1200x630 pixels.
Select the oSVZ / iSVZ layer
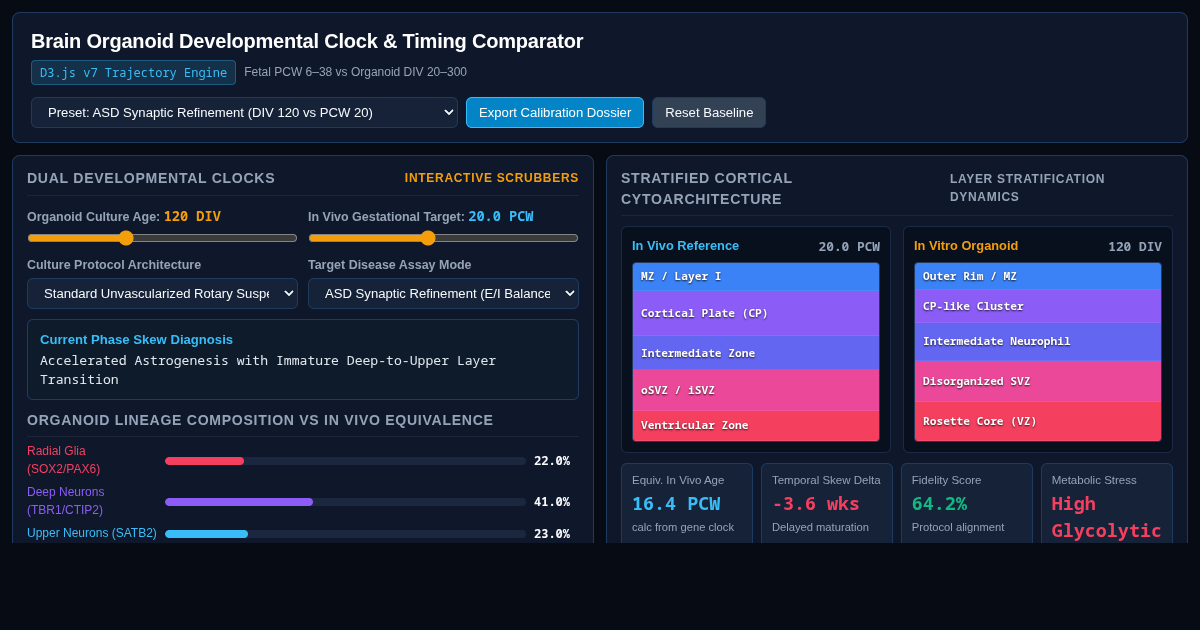point(756,390)
